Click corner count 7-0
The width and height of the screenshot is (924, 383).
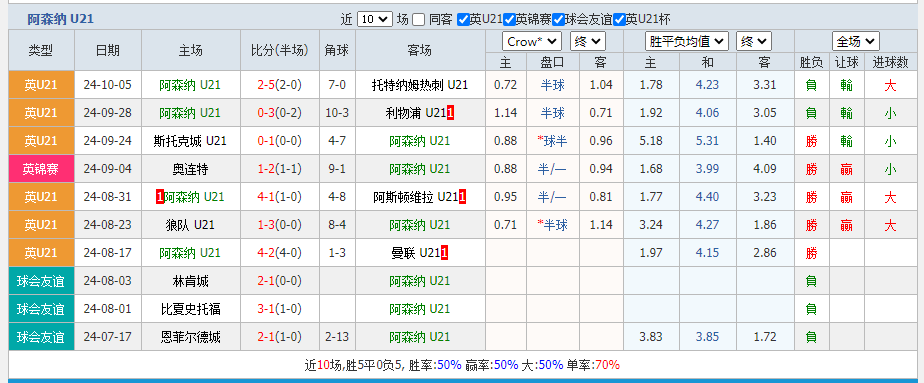pyautogui.click(x=336, y=85)
